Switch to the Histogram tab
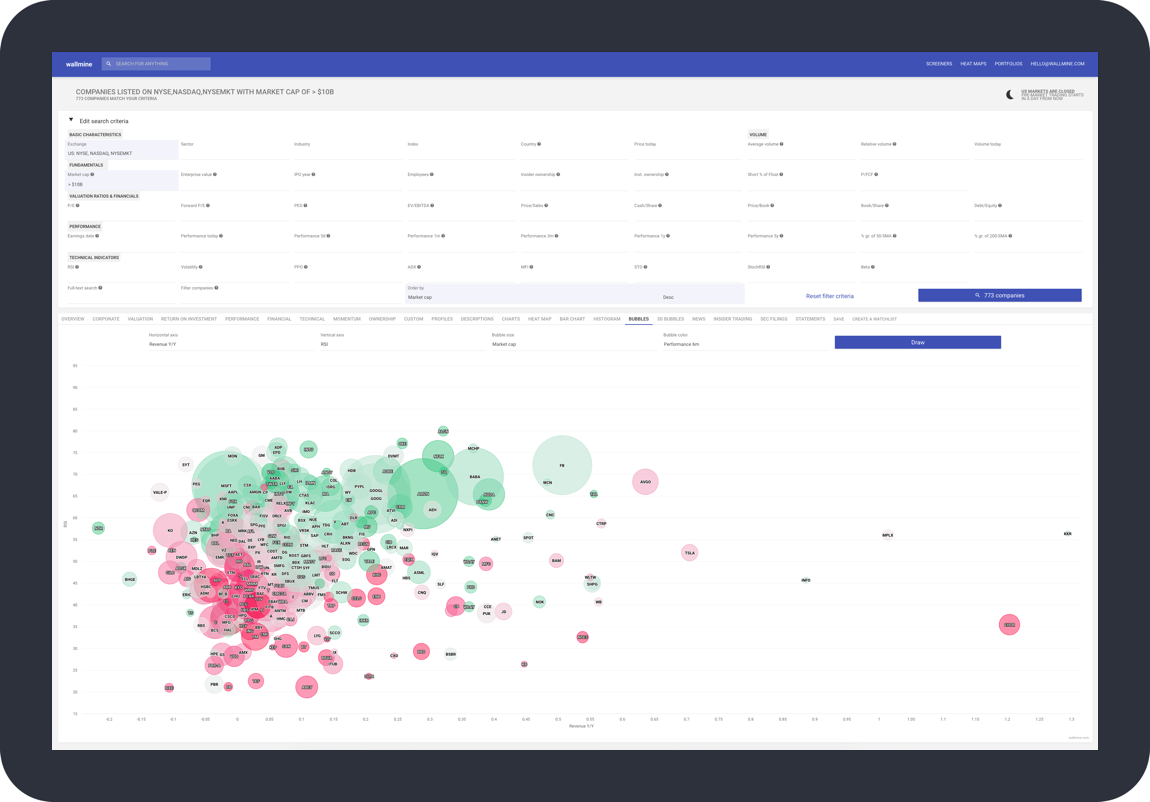 click(607, 319)
